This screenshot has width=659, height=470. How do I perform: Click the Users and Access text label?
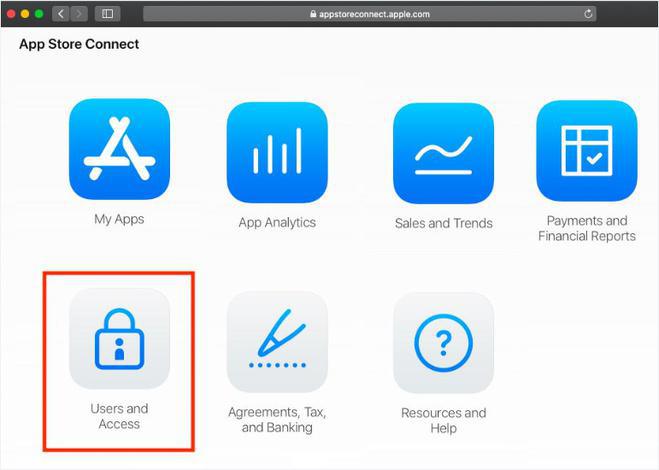pyautogui.click(x=119, y=416)
